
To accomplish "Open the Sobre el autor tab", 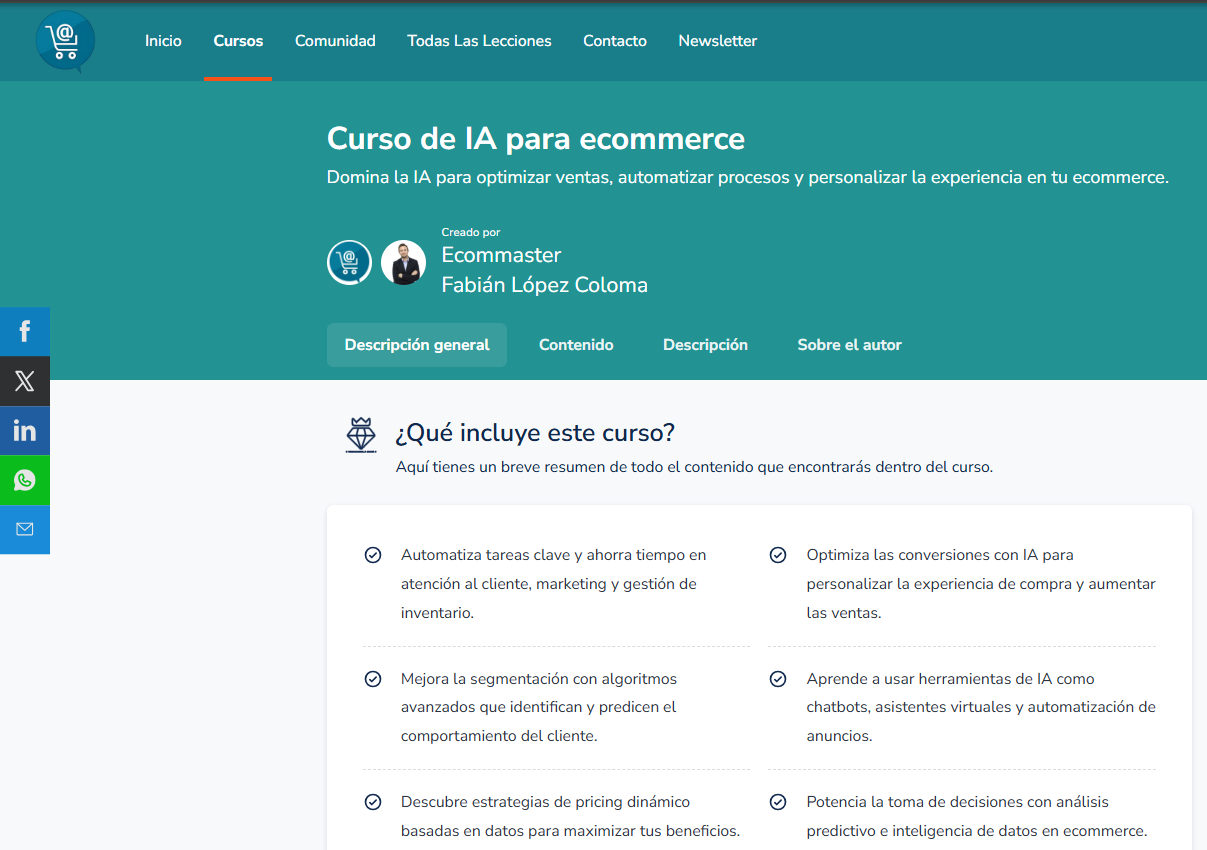I will tap(849, 345).
